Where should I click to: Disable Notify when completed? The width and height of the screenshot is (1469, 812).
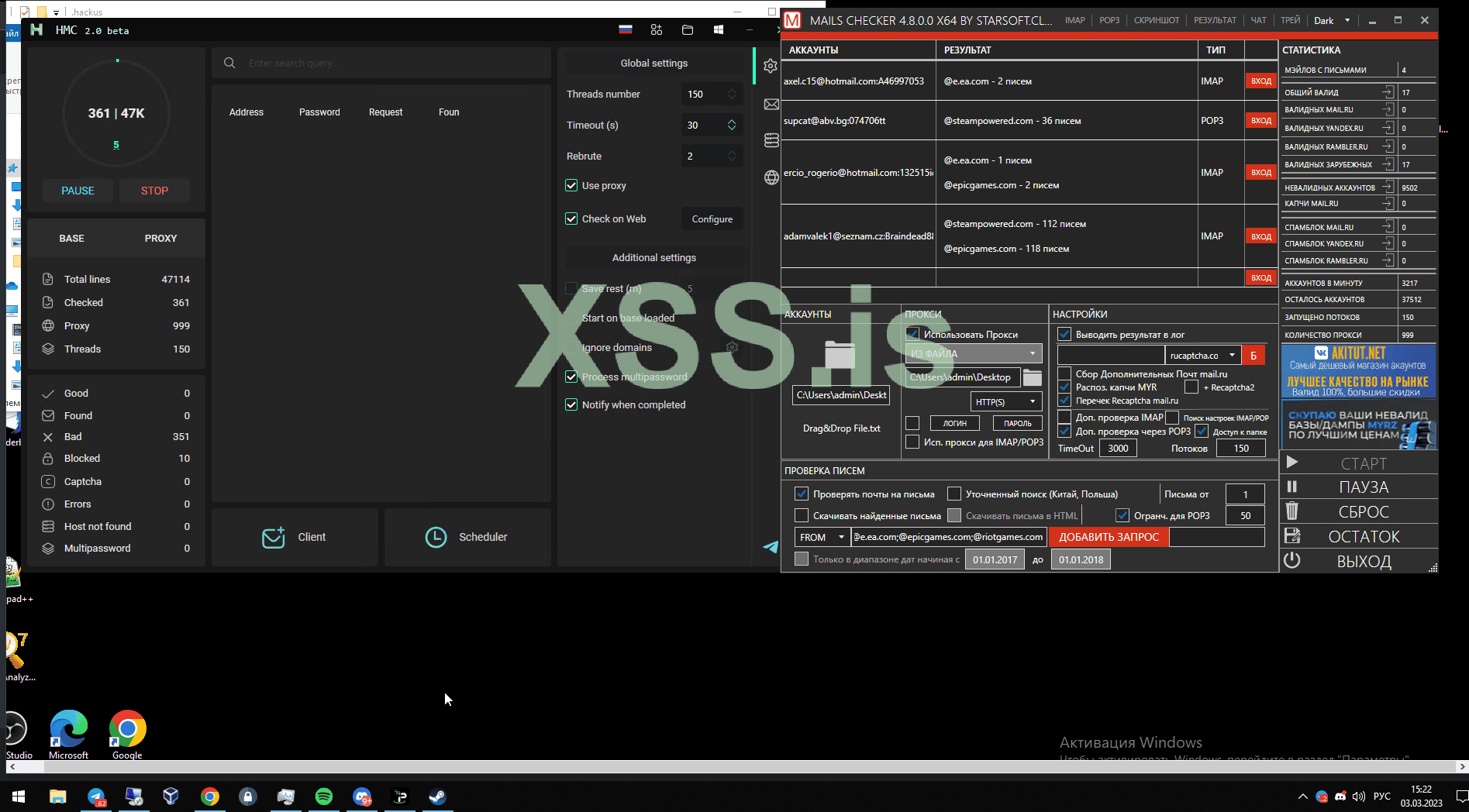571,404
